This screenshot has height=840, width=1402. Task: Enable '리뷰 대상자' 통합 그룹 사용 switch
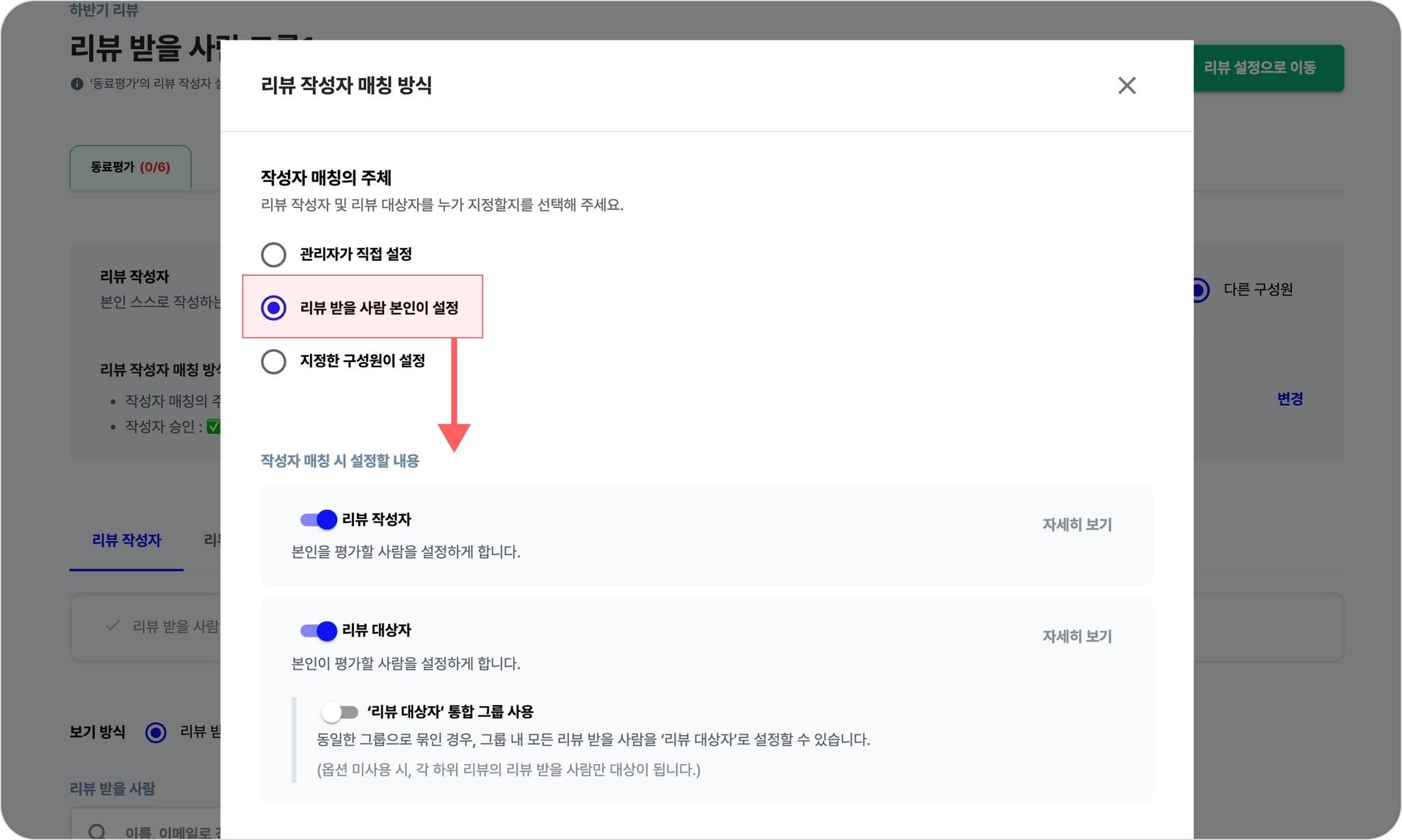pos(340,713)
